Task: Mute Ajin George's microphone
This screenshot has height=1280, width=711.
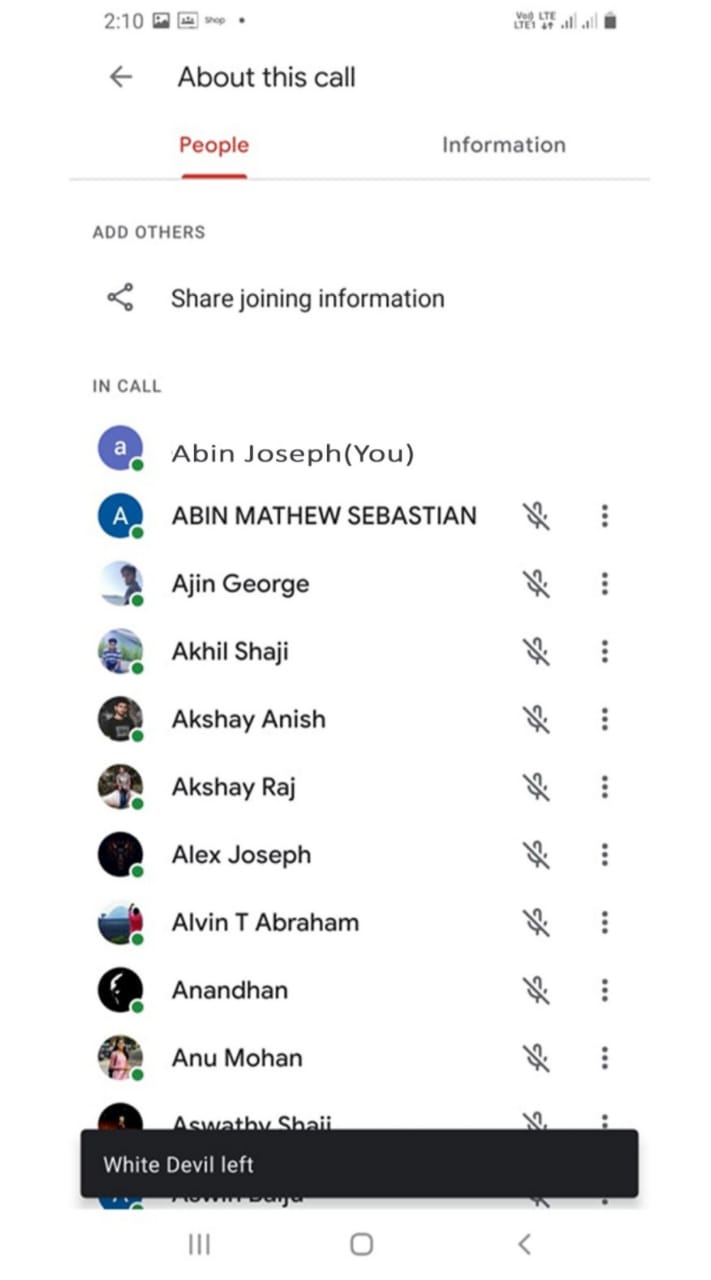Action: coord(537,584)
